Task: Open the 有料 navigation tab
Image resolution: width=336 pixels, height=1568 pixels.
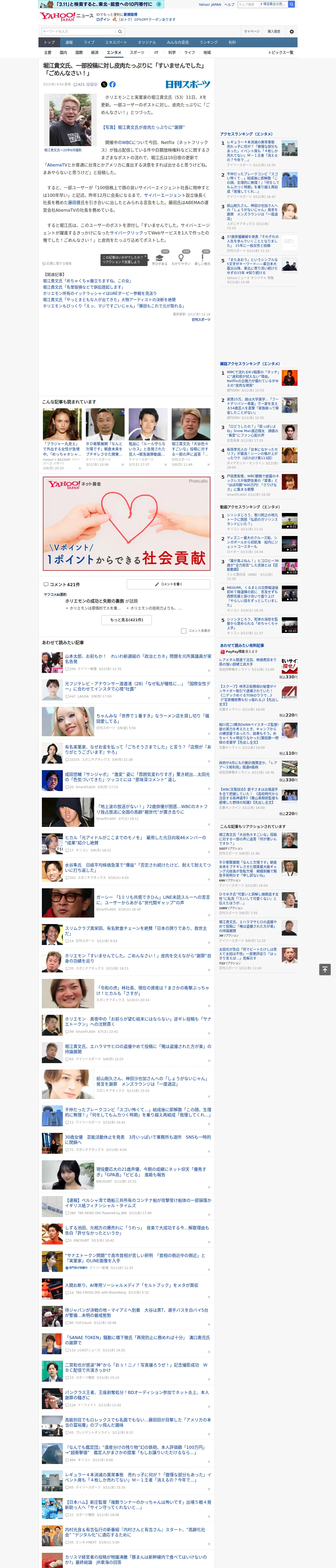Action: point(232,43)
